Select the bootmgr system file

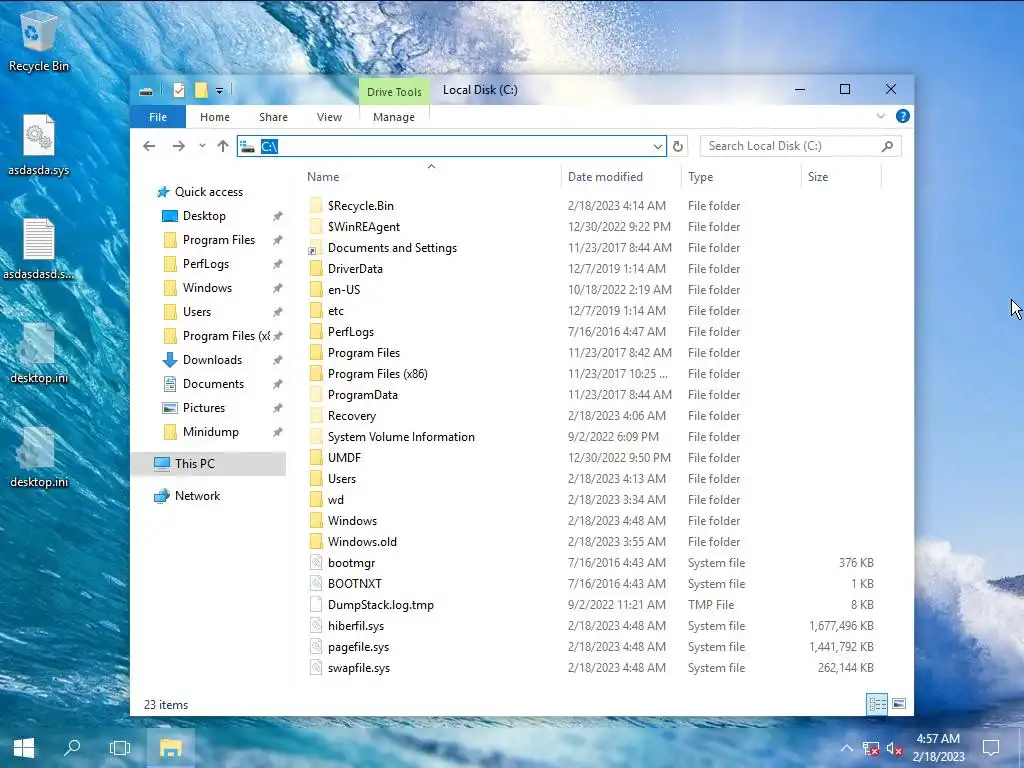tap(351, 563)
